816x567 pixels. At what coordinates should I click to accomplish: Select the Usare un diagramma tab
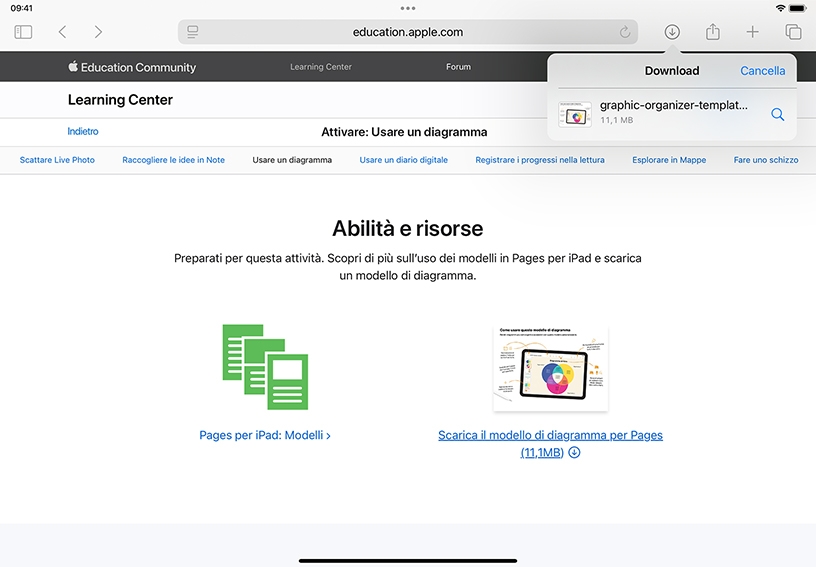[292, 160]
